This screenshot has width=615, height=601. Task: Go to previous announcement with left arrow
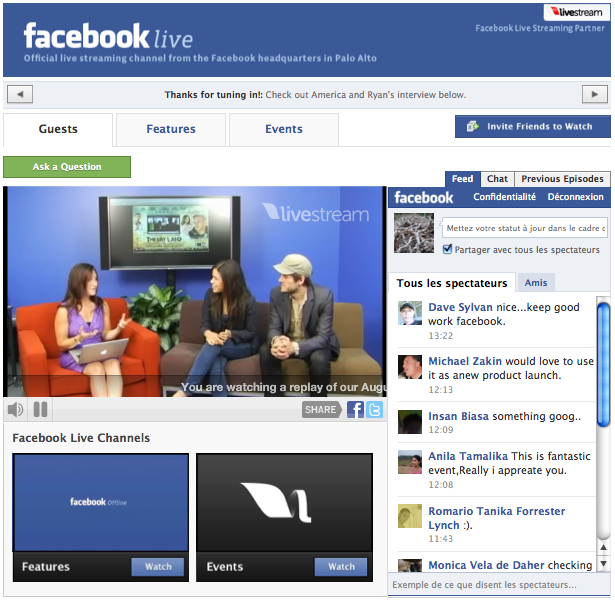pos(20,94)
